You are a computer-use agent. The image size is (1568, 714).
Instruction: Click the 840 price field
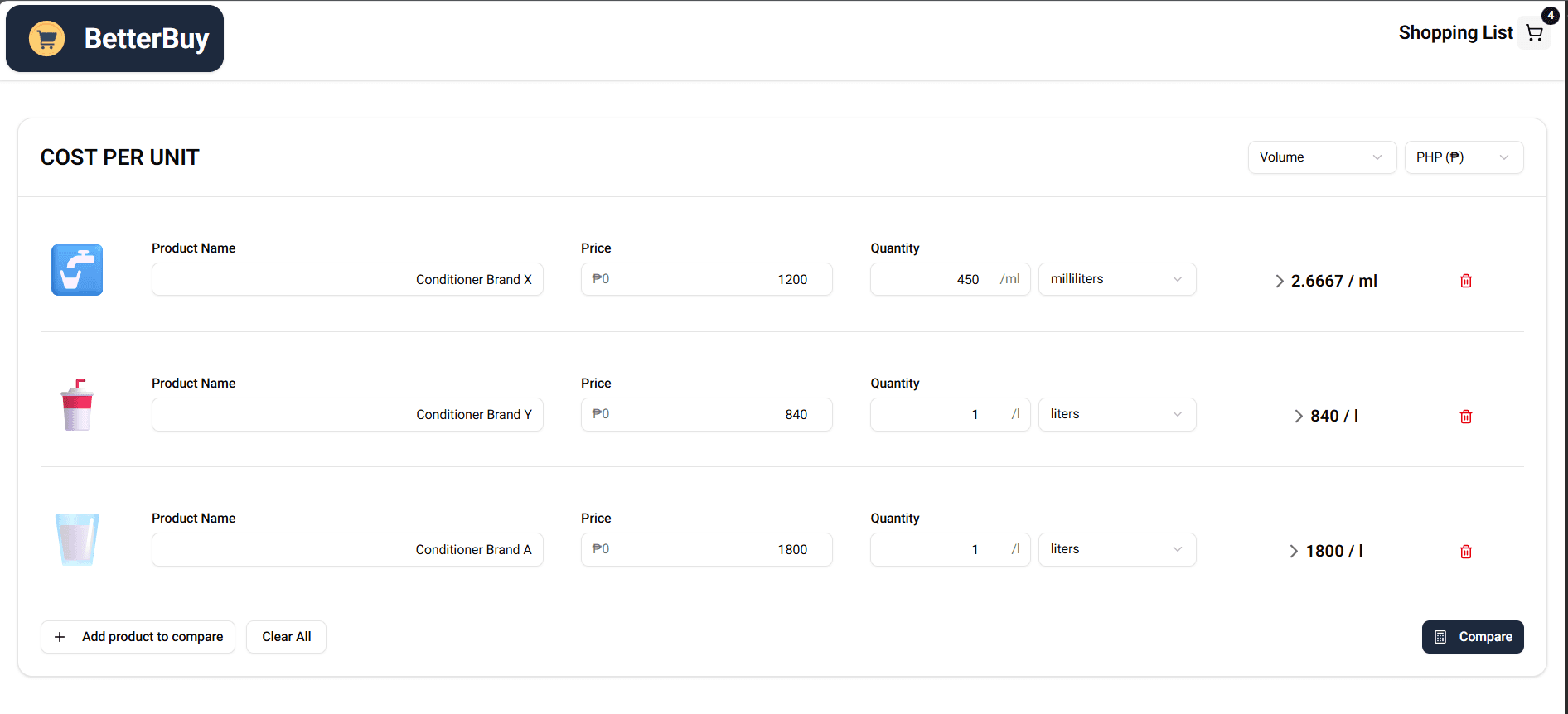(706, 414)
